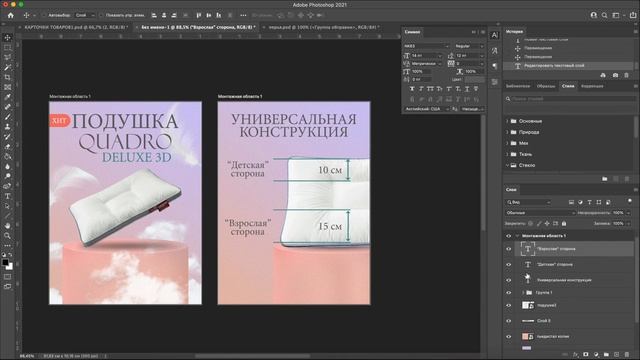Open the layer blend mode dropdown
The height and width of the screenshot is (360, 640).
tap(540, 213)
